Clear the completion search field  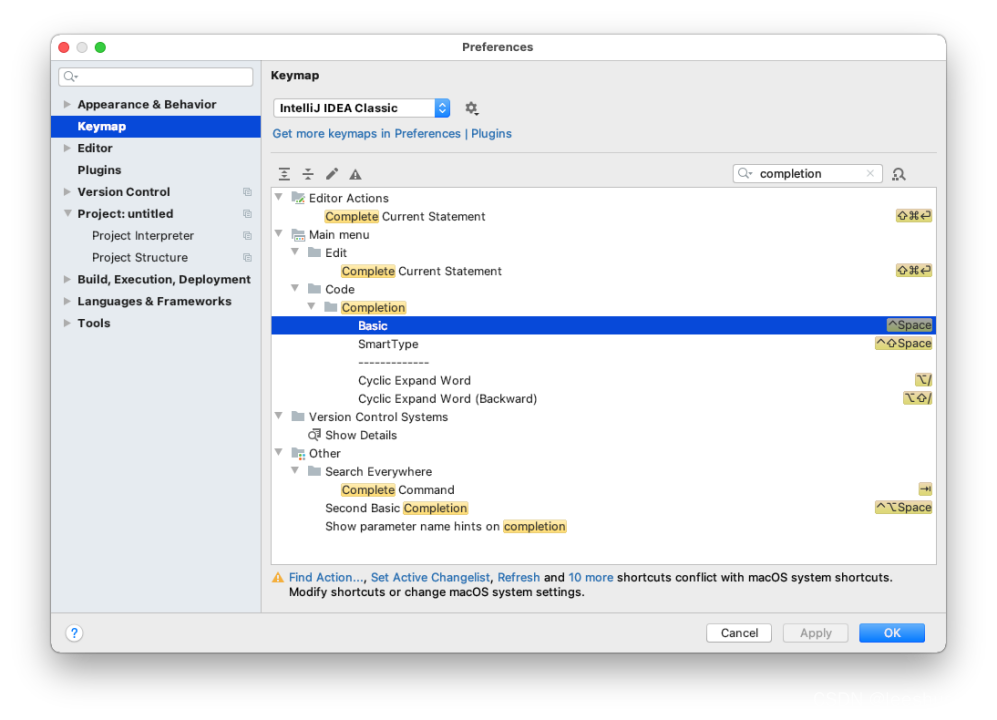(x=870, y=173)
